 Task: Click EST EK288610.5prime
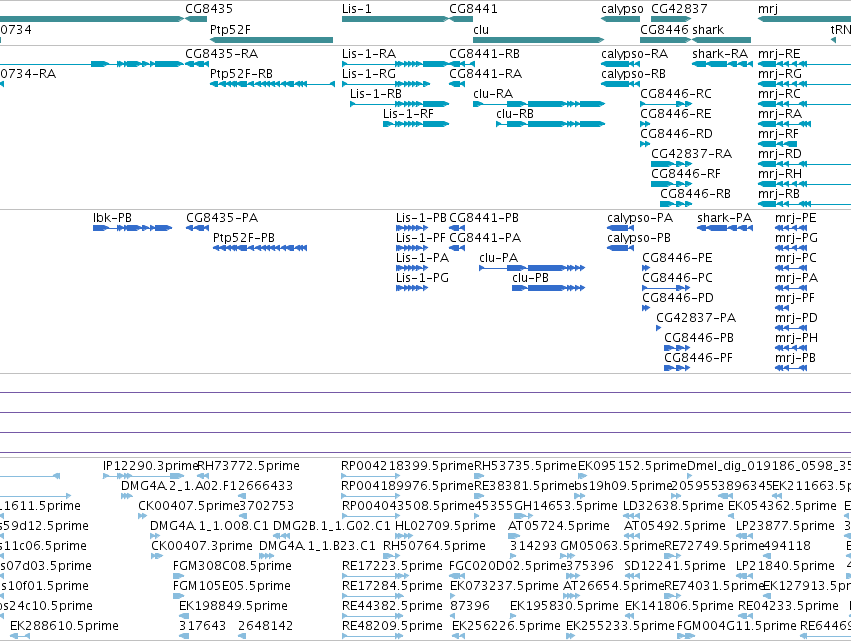pos(64,626)
